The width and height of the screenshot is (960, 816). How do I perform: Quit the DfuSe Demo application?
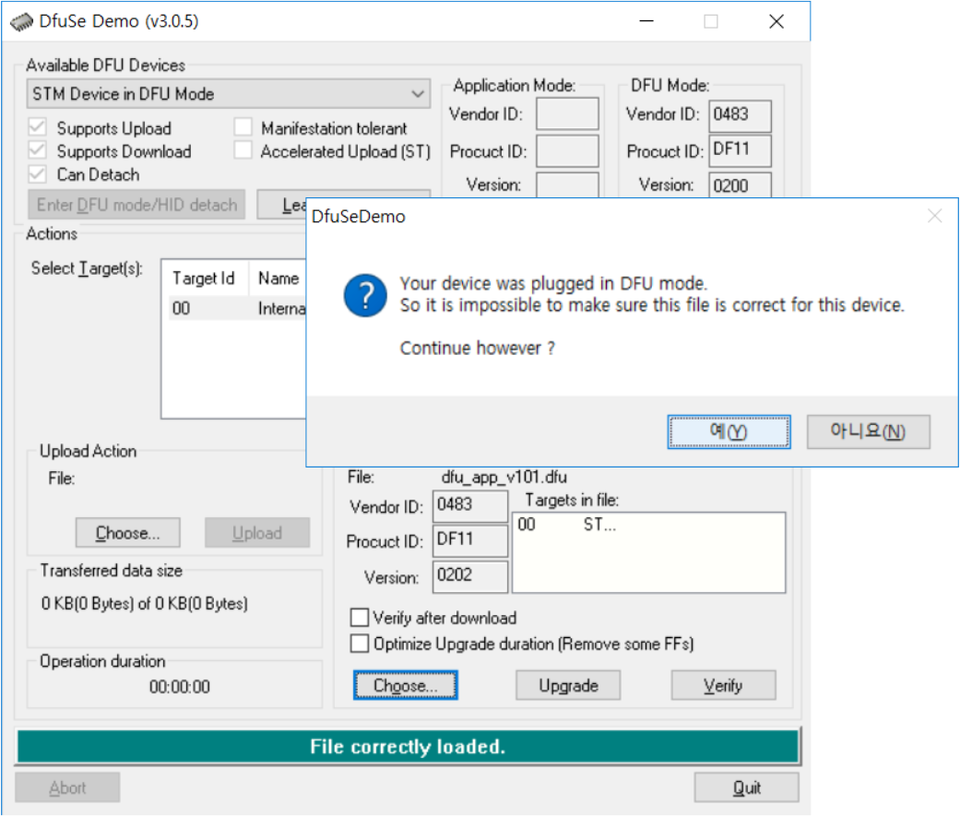(x=745, y=787)
